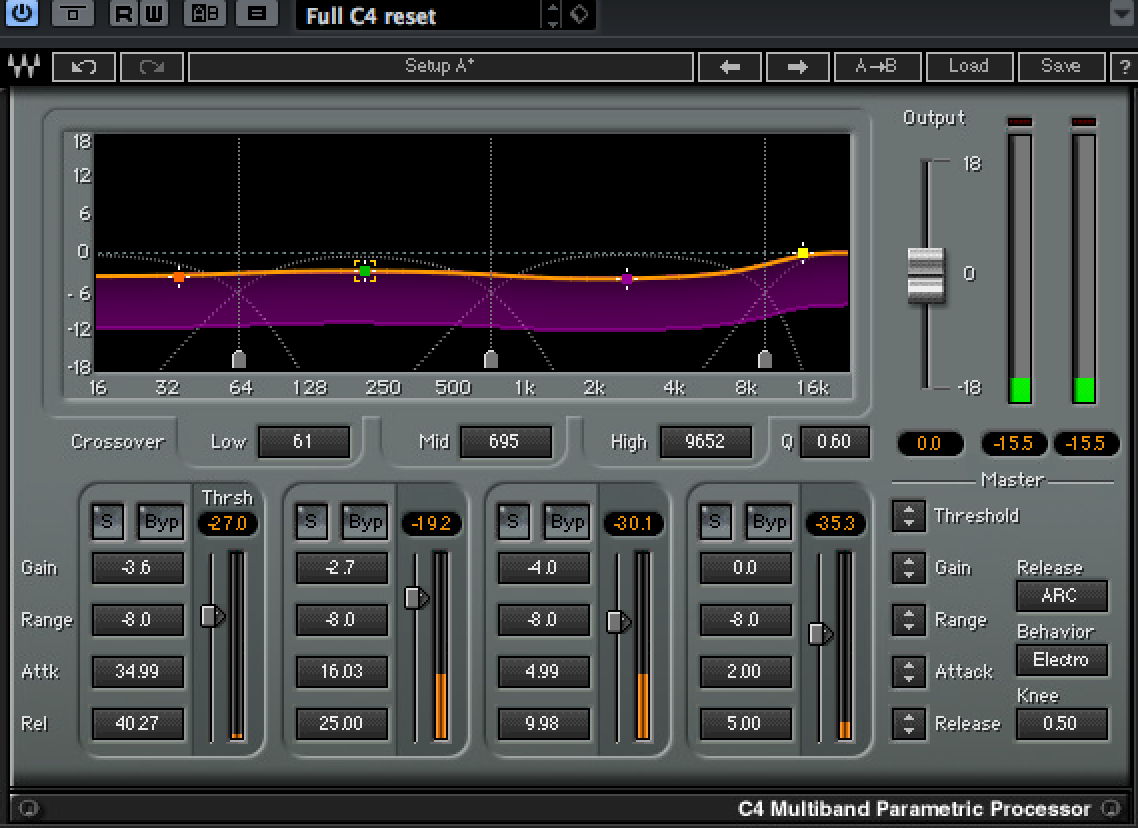The image size is (1138, 828).
Task: Click band two threshold value -19.2
Action: (x=432, y=523)
